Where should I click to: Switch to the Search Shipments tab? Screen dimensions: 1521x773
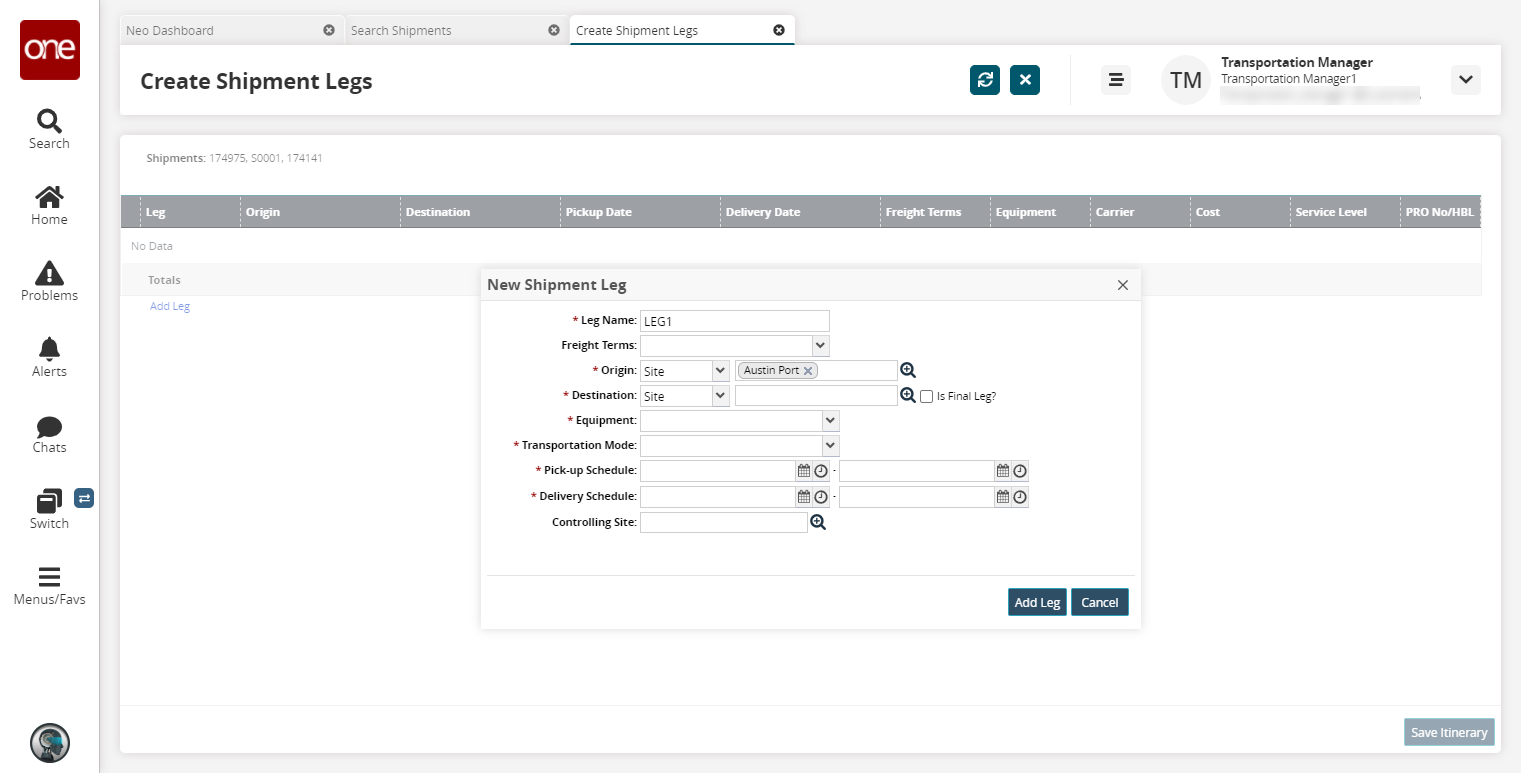pos(400,30)
